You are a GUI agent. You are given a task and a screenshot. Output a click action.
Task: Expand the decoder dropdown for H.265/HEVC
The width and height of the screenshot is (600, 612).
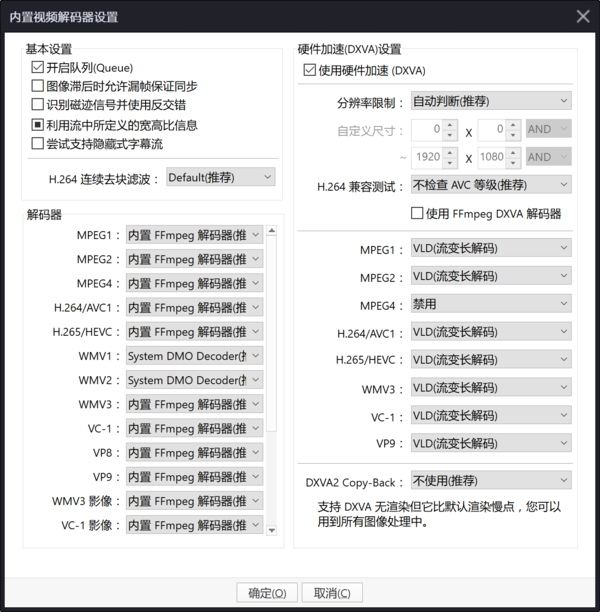194,332
